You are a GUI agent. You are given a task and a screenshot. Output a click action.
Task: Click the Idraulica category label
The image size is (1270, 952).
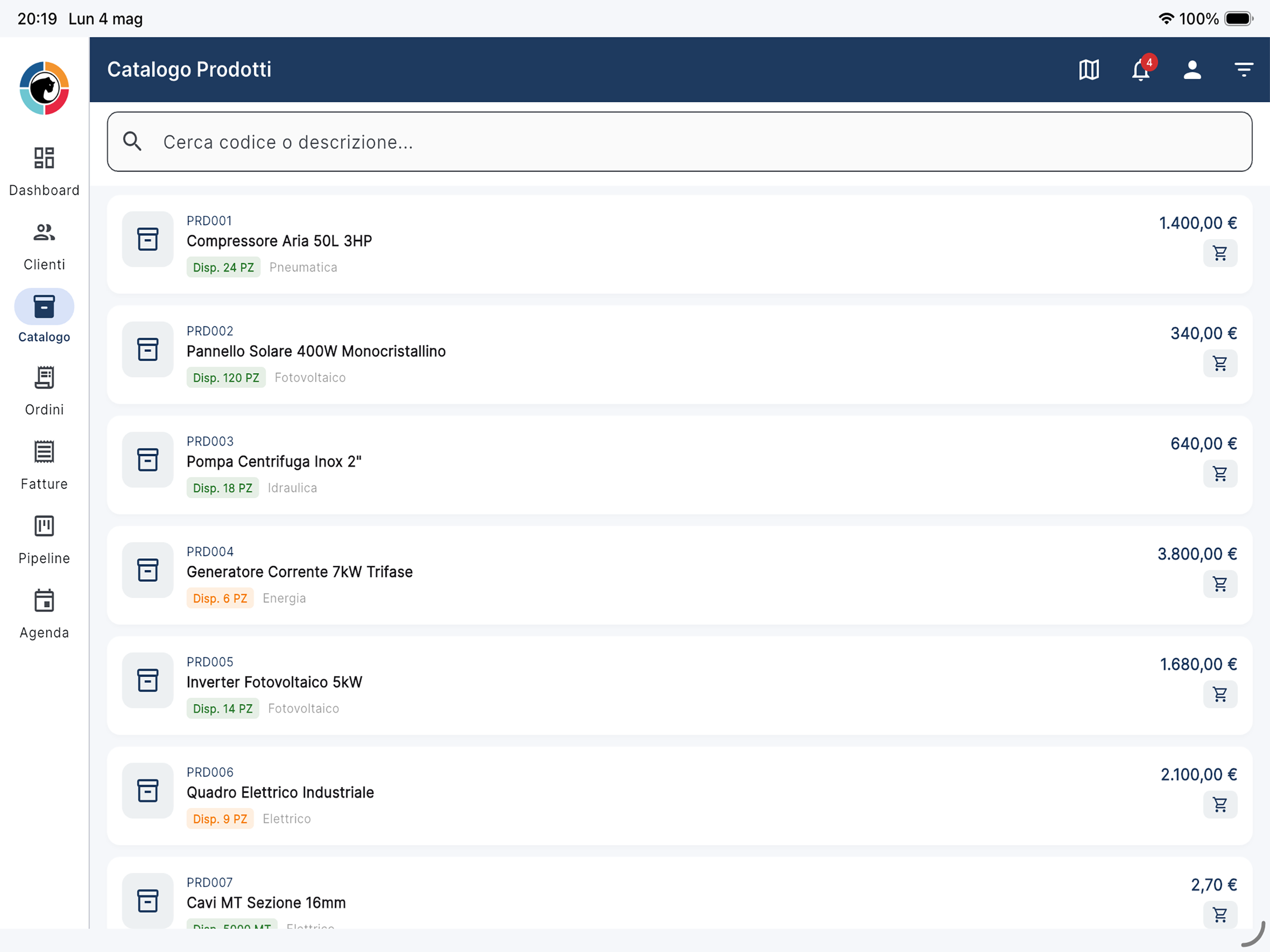(x=292, y=488)
